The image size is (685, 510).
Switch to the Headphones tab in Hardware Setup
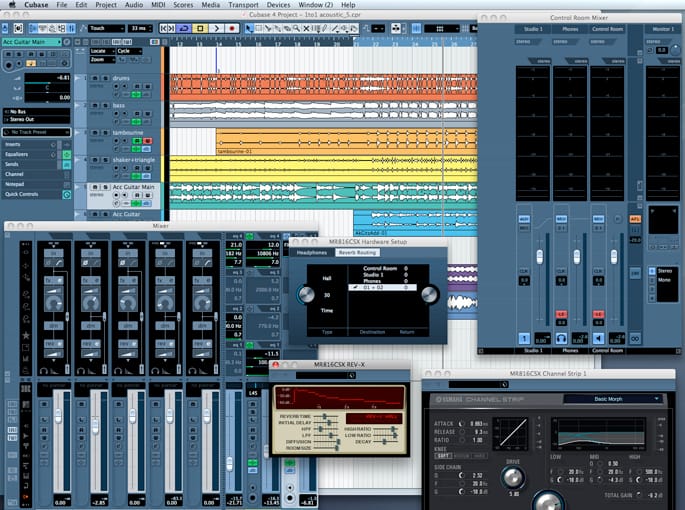point(311,253)
